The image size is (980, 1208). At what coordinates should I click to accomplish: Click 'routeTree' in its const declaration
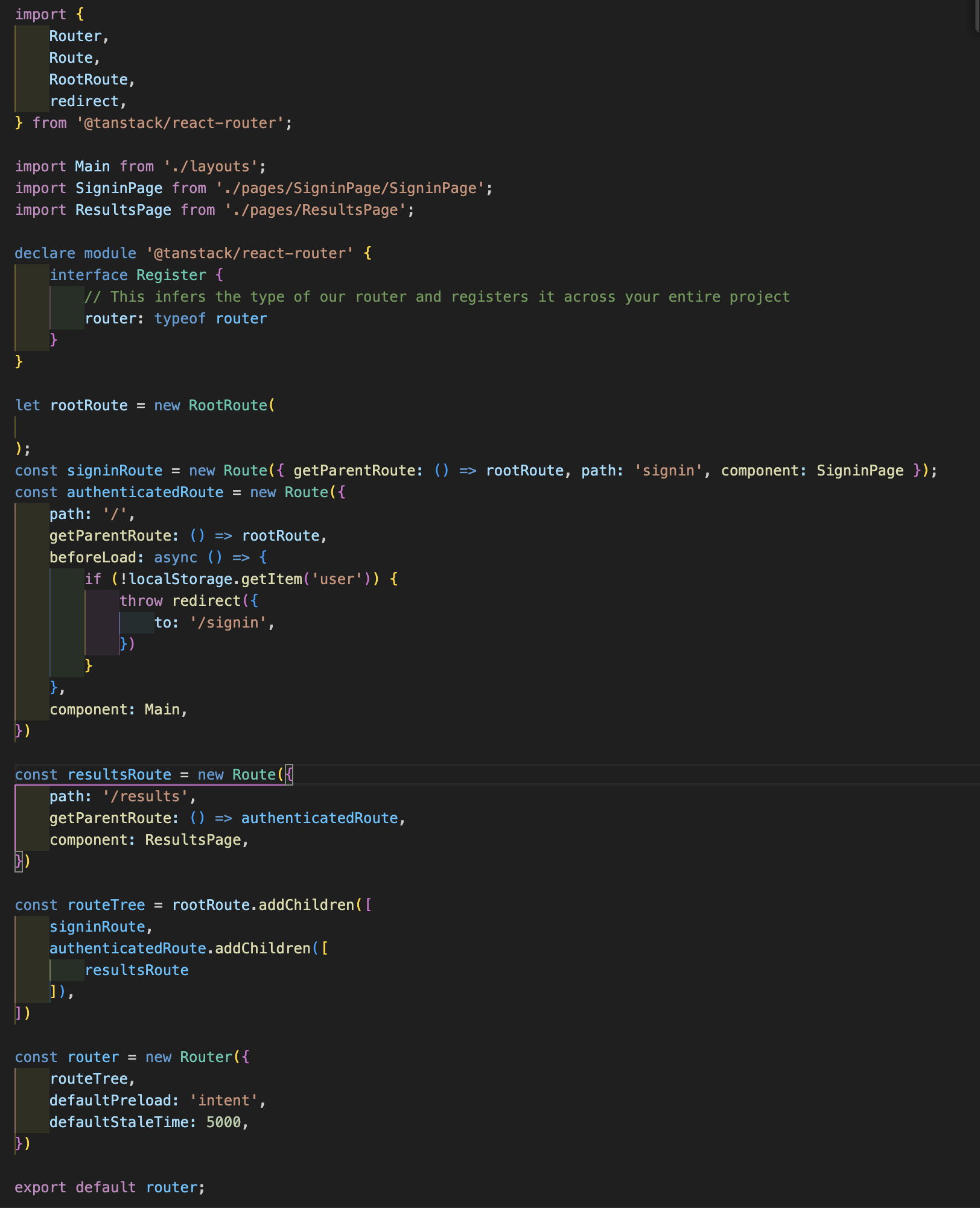point(106,905)
